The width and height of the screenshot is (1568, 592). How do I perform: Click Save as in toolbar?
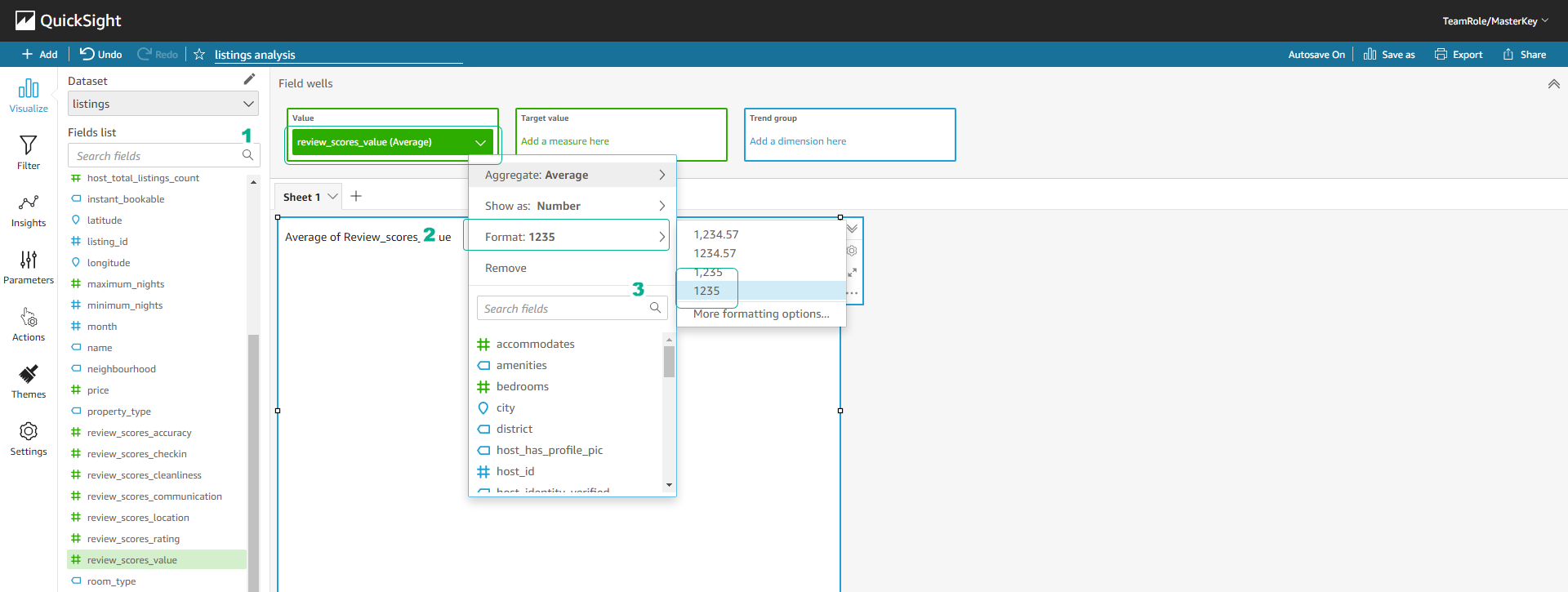(x=1389, y=54)
